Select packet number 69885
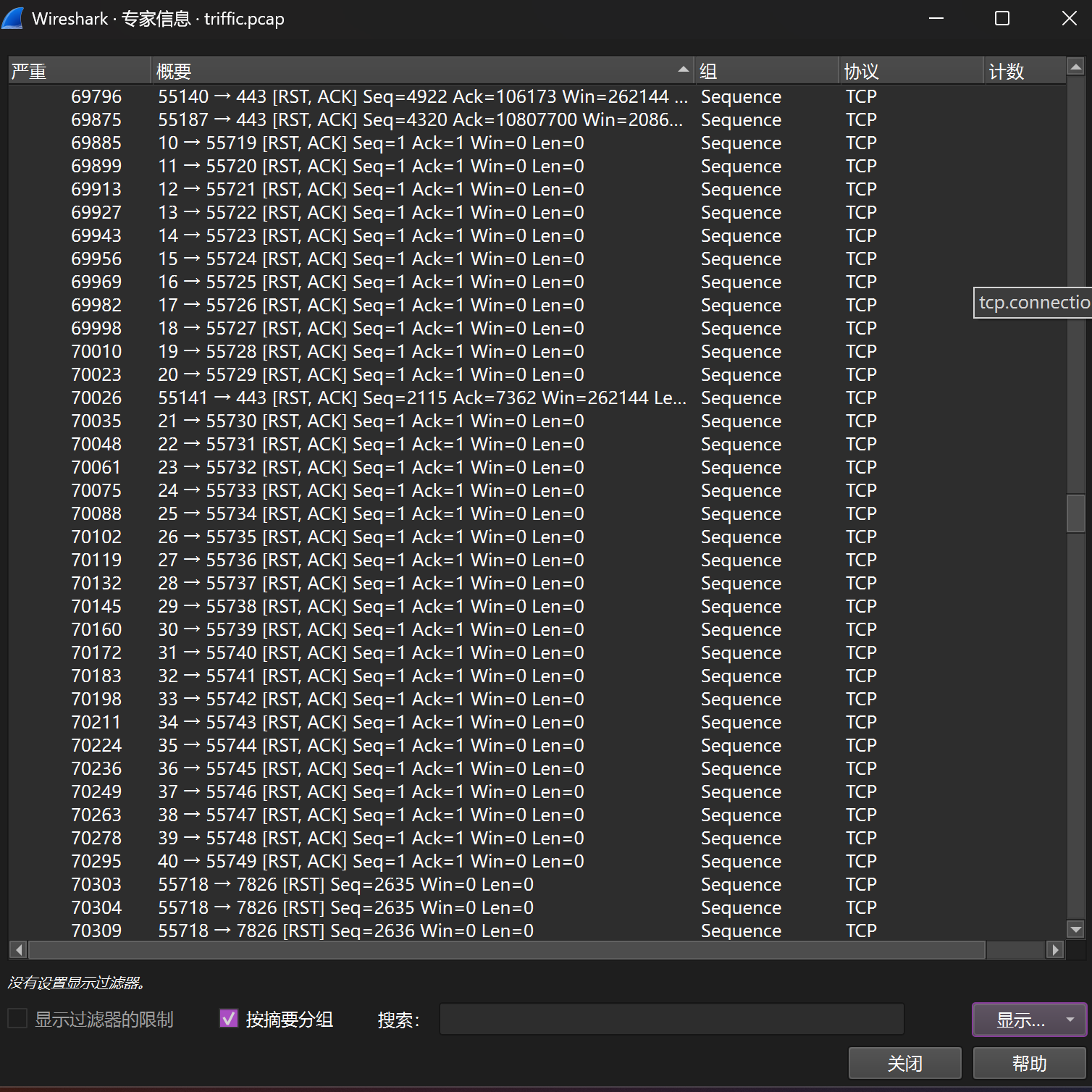This screenshot has width=1092, height=1092. pyautogui.click(x=96, y=143)
